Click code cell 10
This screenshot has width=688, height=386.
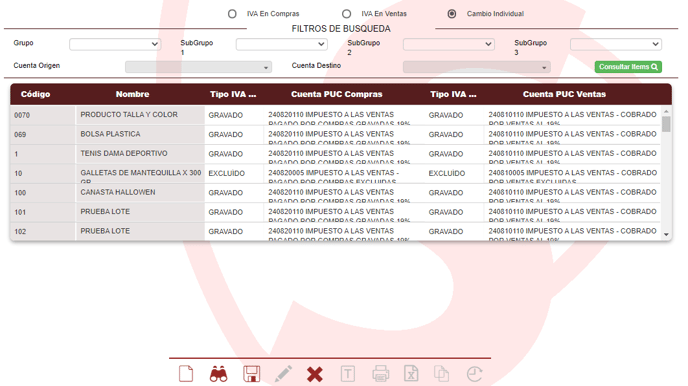point(43,173)
